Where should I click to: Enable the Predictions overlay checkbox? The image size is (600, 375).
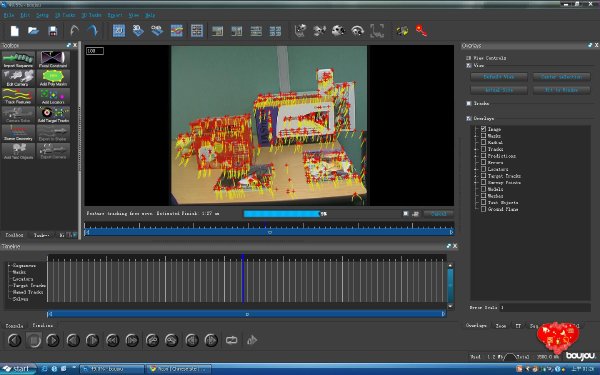(484, 156)
